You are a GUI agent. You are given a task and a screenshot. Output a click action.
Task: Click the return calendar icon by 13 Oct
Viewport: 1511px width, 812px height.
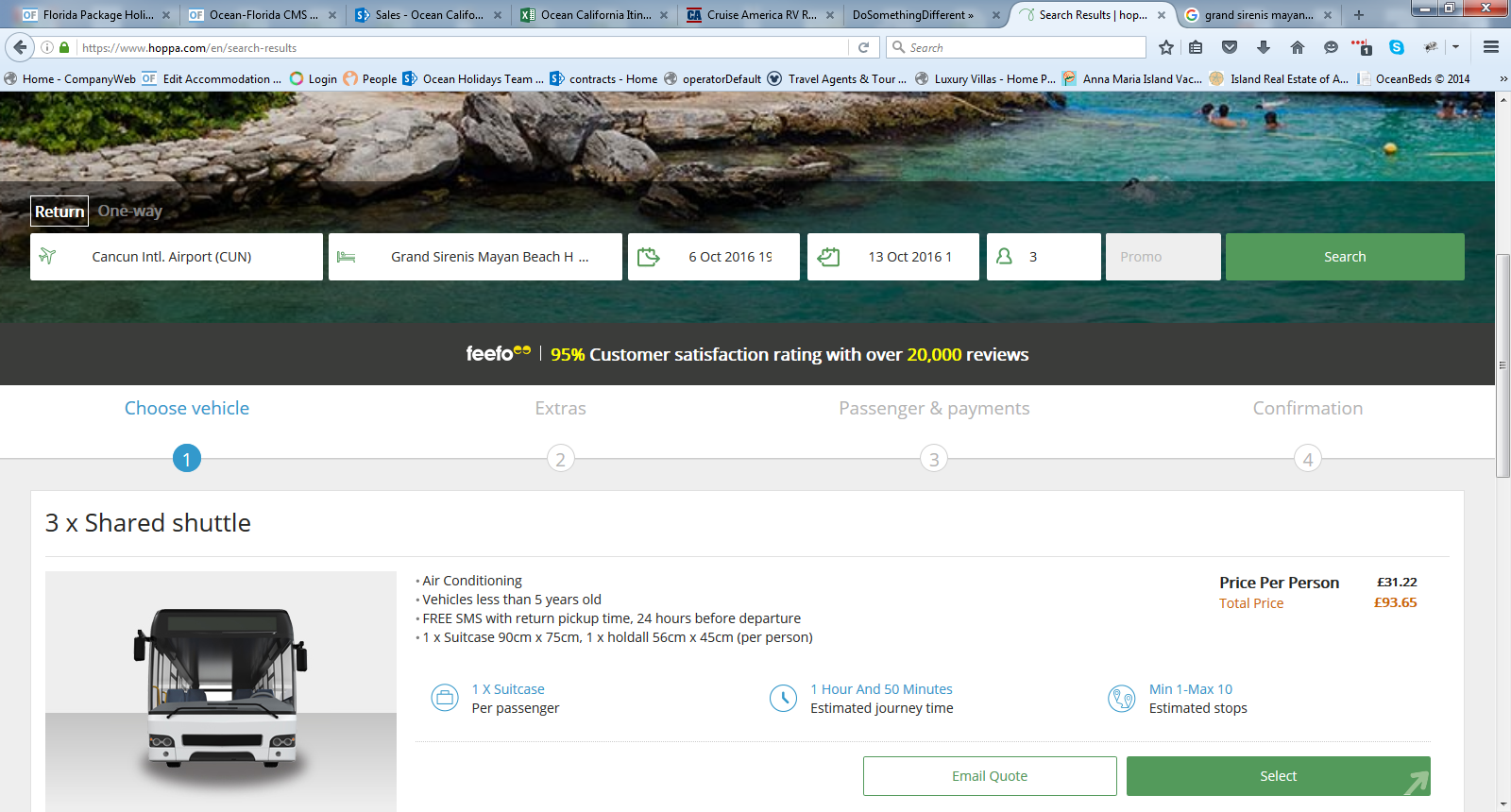tap(828, 257)
